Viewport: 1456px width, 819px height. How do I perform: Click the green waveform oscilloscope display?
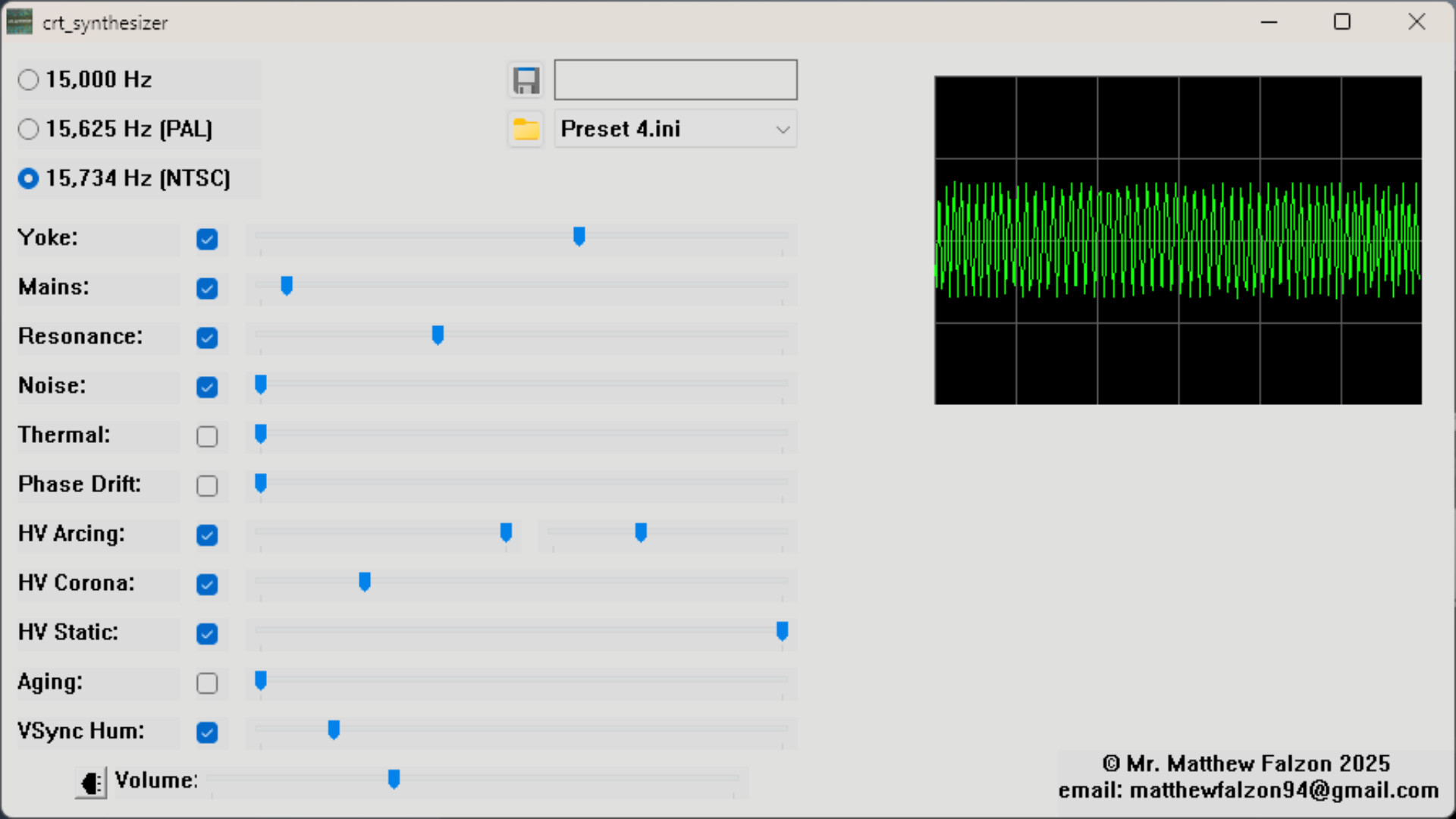[1178, 240]
